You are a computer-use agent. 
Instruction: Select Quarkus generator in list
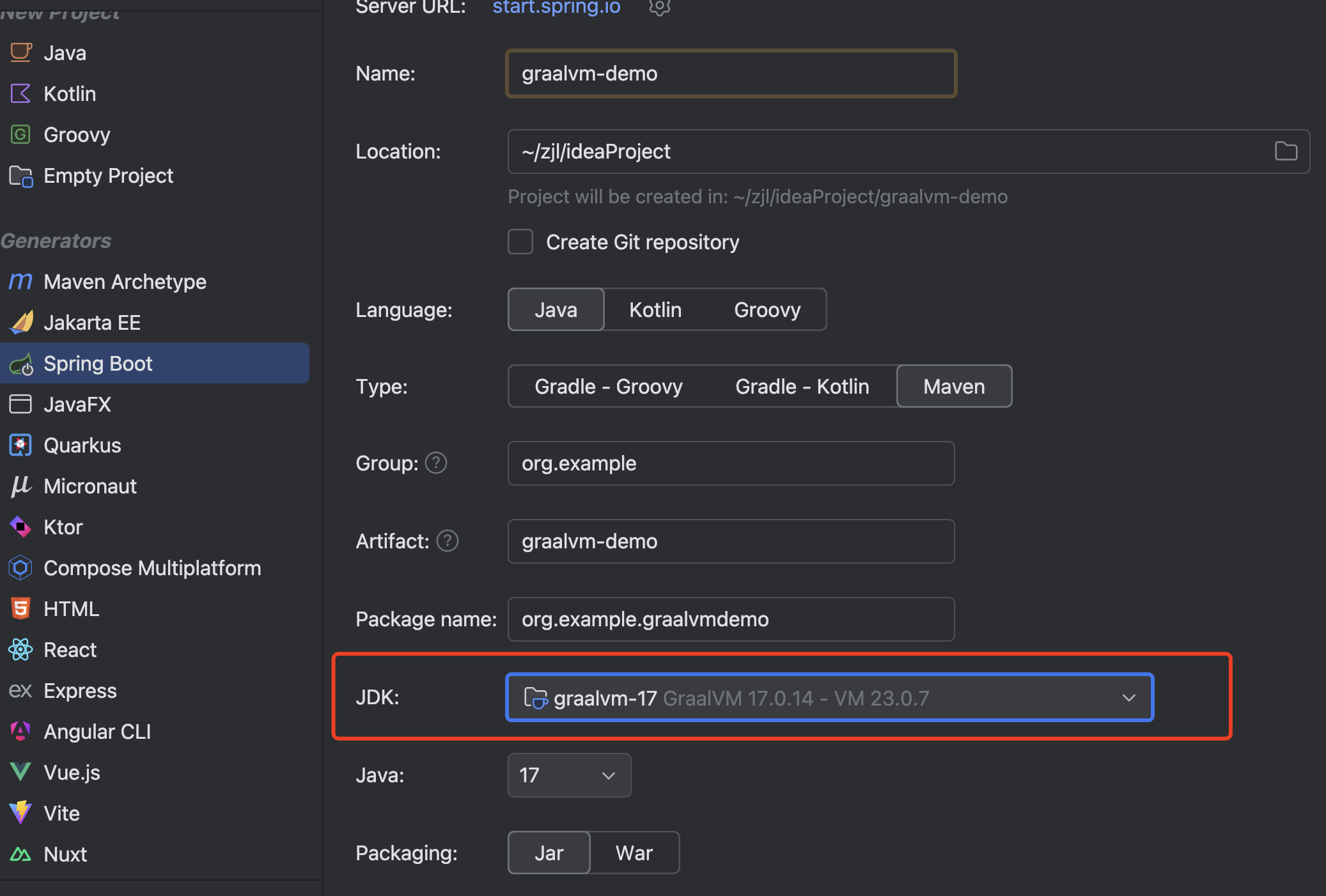click(x=155, y=445)
